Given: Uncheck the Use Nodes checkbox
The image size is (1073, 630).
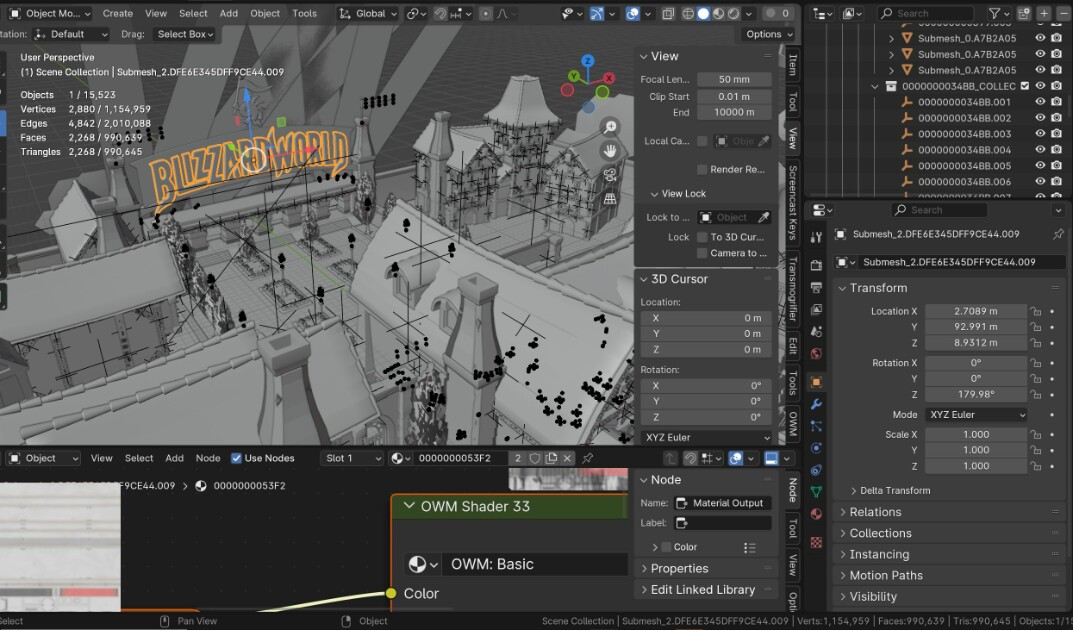Looking at the screenshot, I should click(x=236, y=458).
